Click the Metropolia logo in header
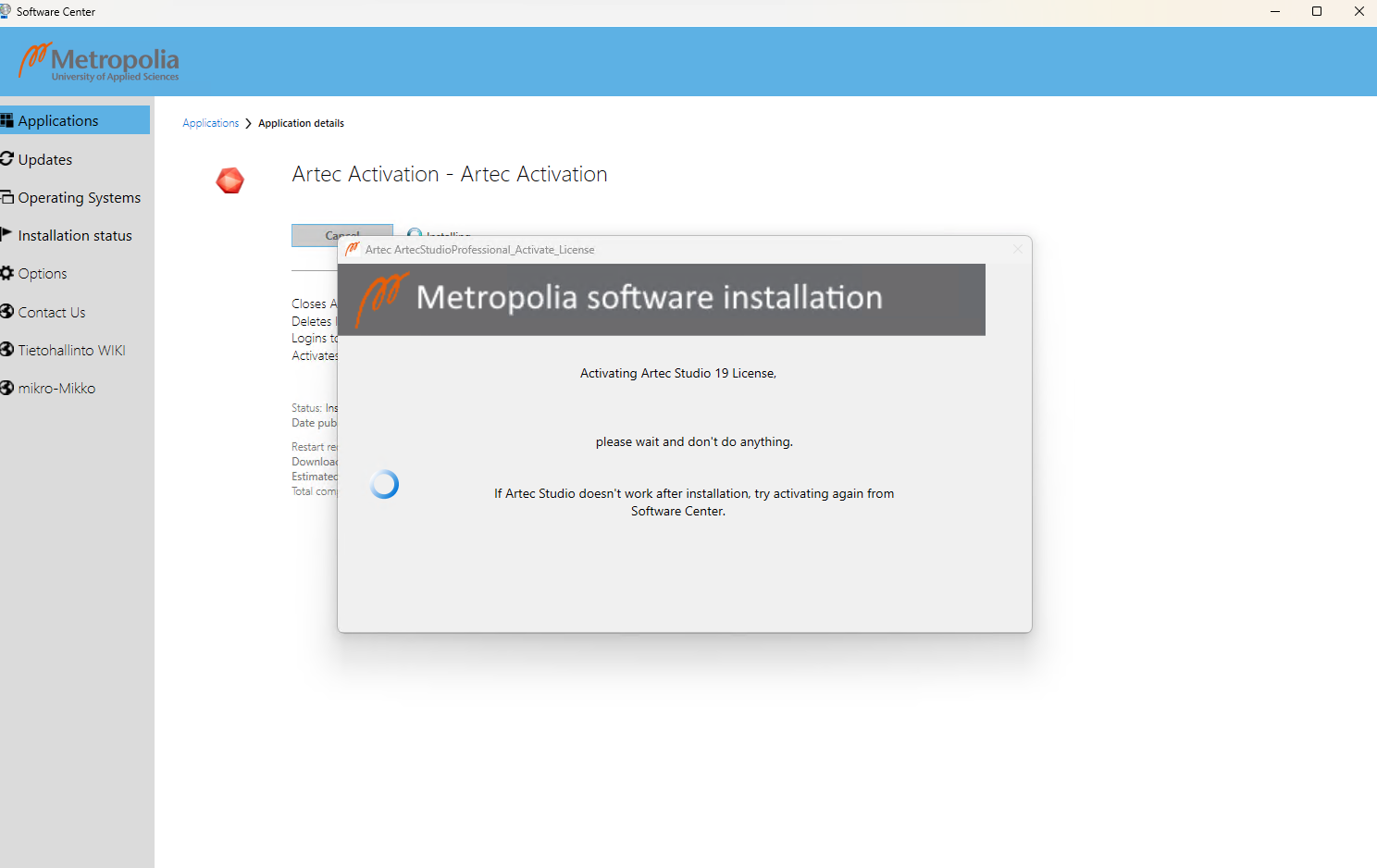Image resolution: width=1377 pixels, height=868 pixels. coord(99,62)
